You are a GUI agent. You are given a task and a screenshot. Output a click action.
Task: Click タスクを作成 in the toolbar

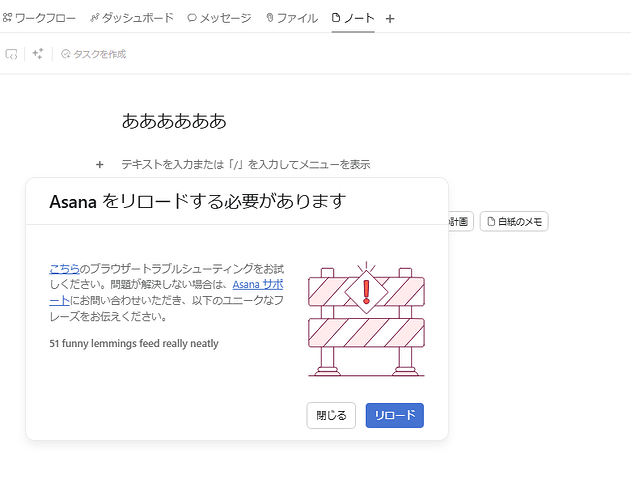[93, 54]
